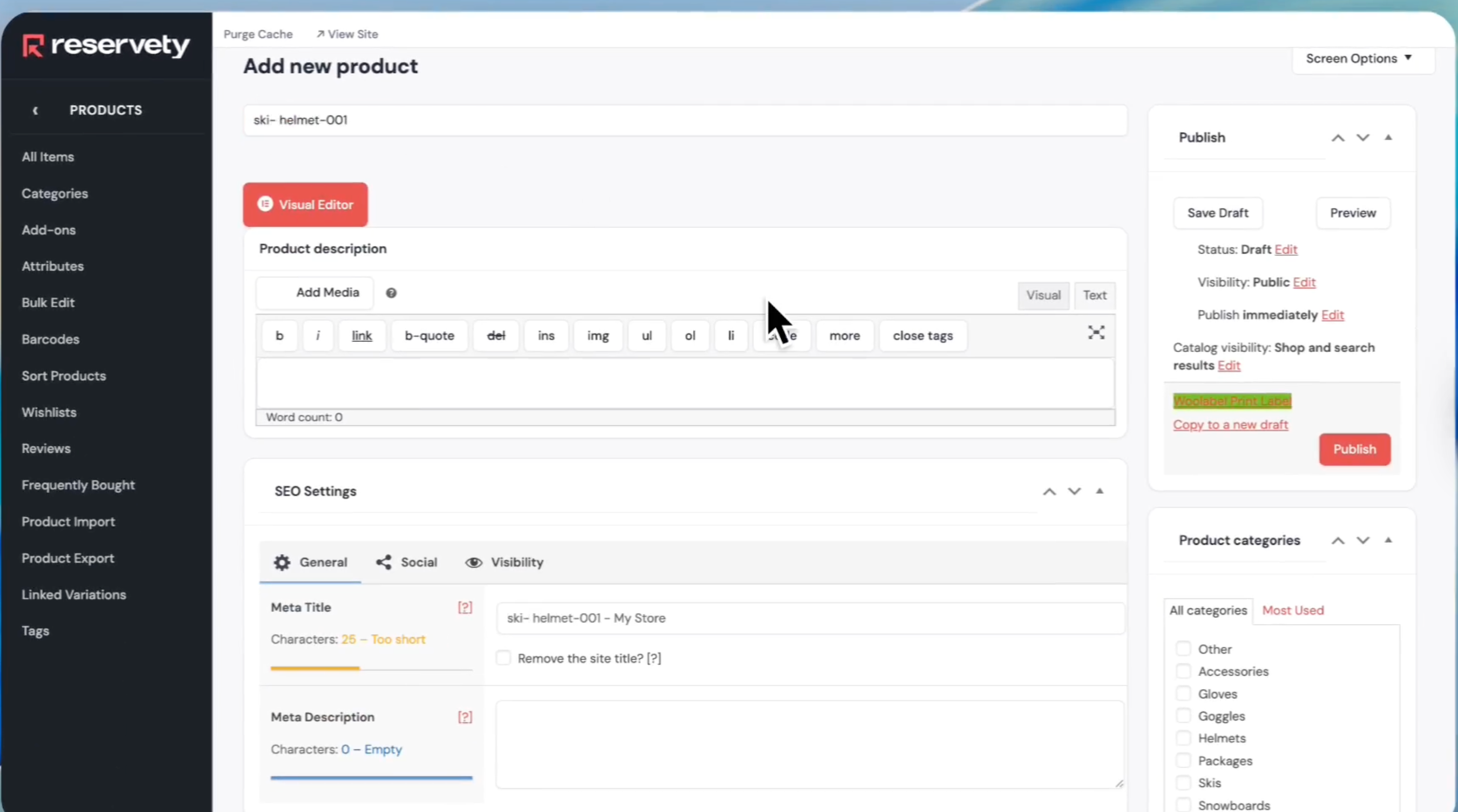Screen dimensions: 1458x812
Task: Collapse the SEO Settings panel triangle
Action: pos(1099,491)
